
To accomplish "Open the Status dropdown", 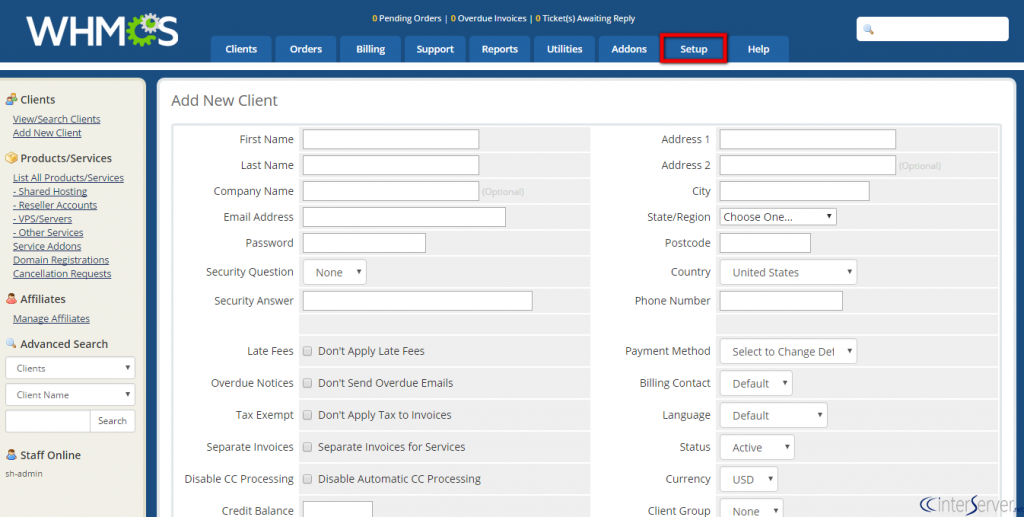I will [757, 447].
